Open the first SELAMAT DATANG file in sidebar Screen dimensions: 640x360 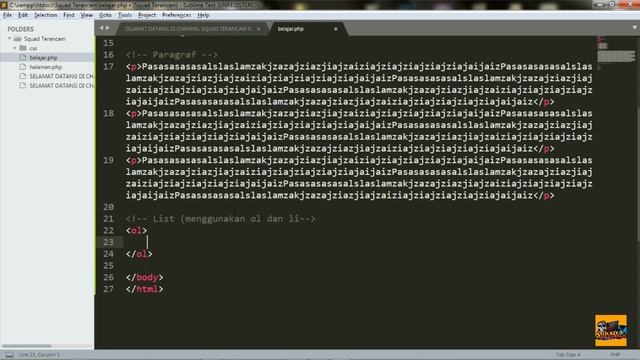(61, 76)
